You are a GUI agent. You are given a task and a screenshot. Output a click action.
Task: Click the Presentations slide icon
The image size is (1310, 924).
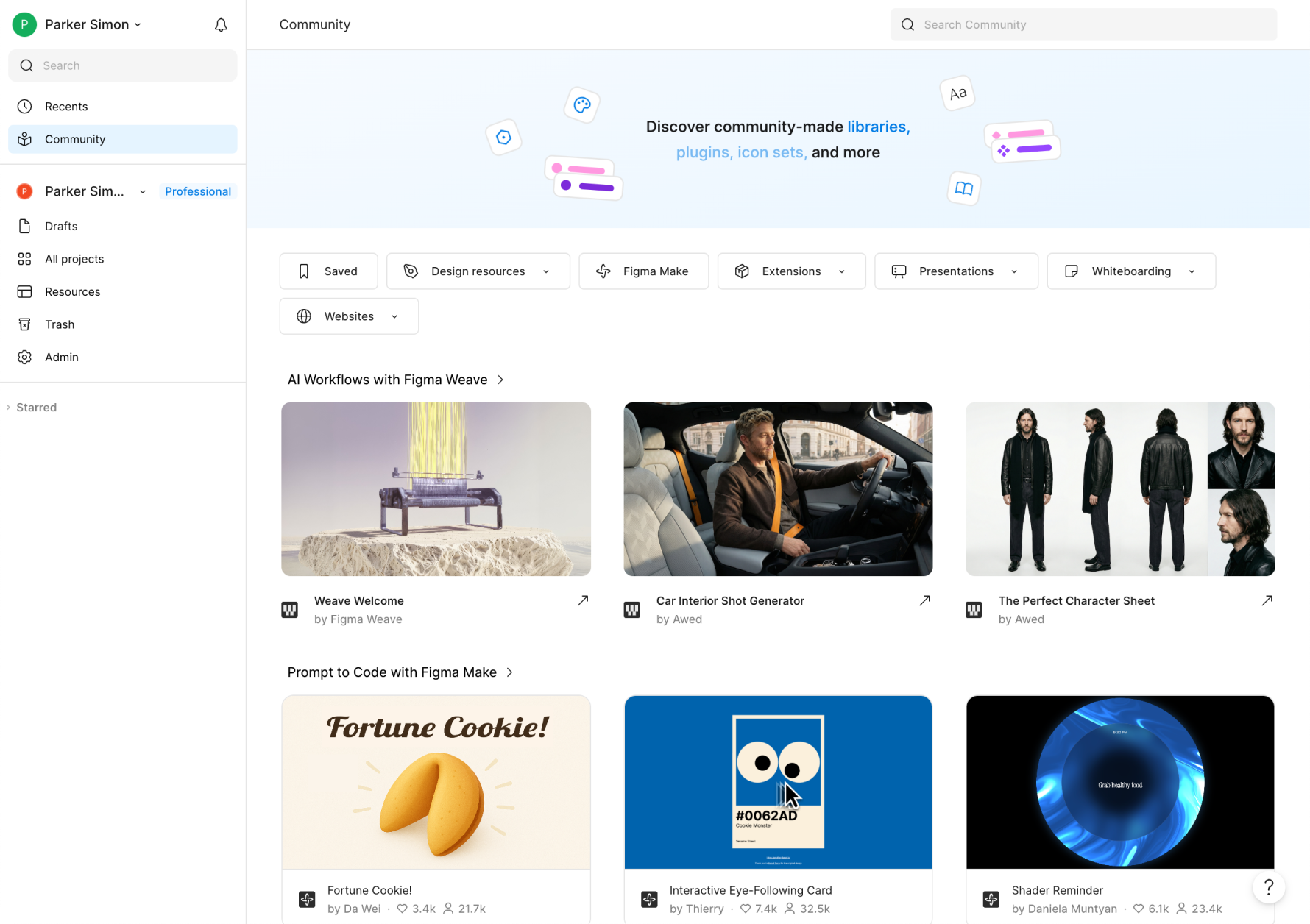point(899,271)
